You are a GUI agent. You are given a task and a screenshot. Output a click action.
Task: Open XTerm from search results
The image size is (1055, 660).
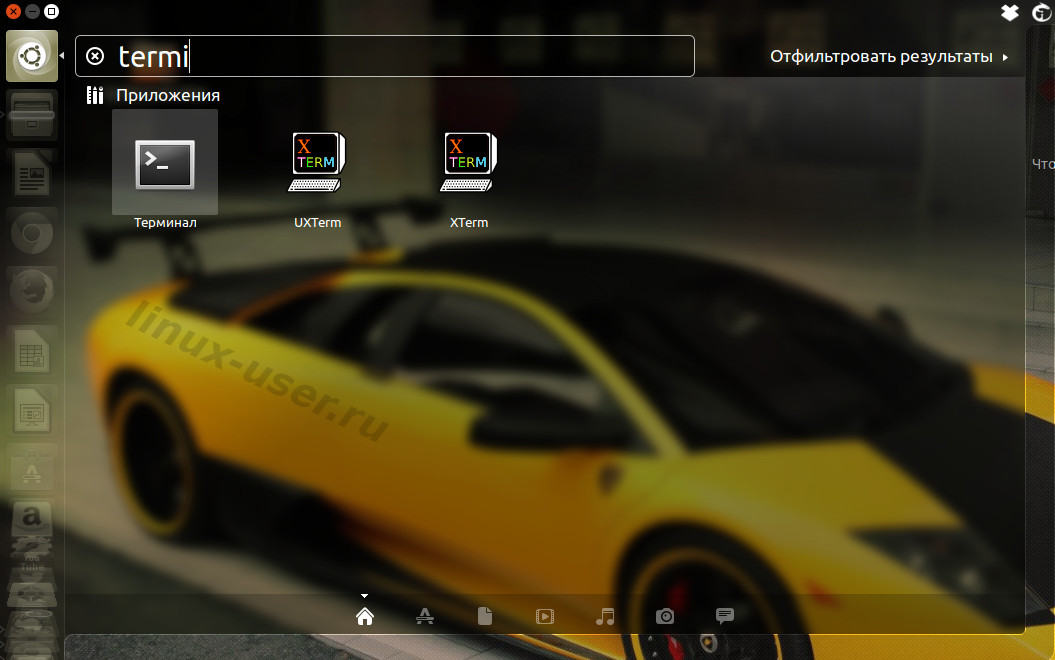[469, 161]
